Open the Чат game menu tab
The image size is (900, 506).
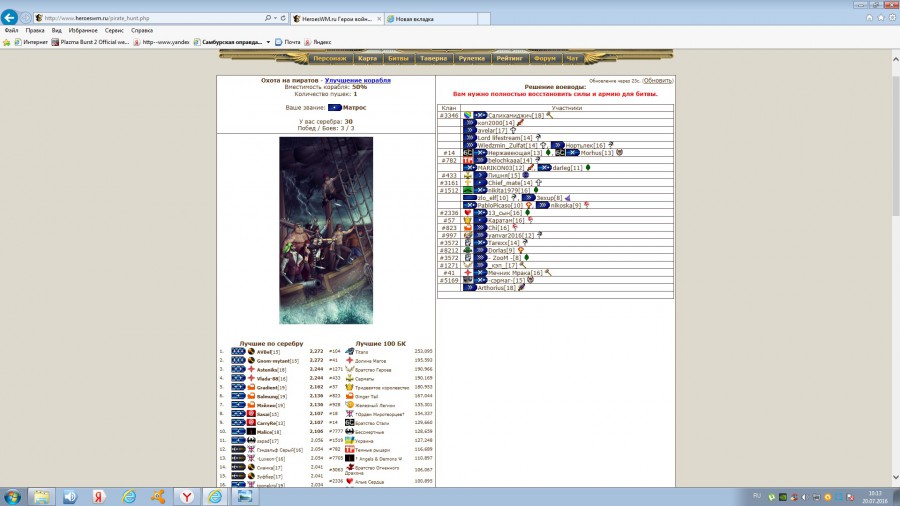point(572,59)
